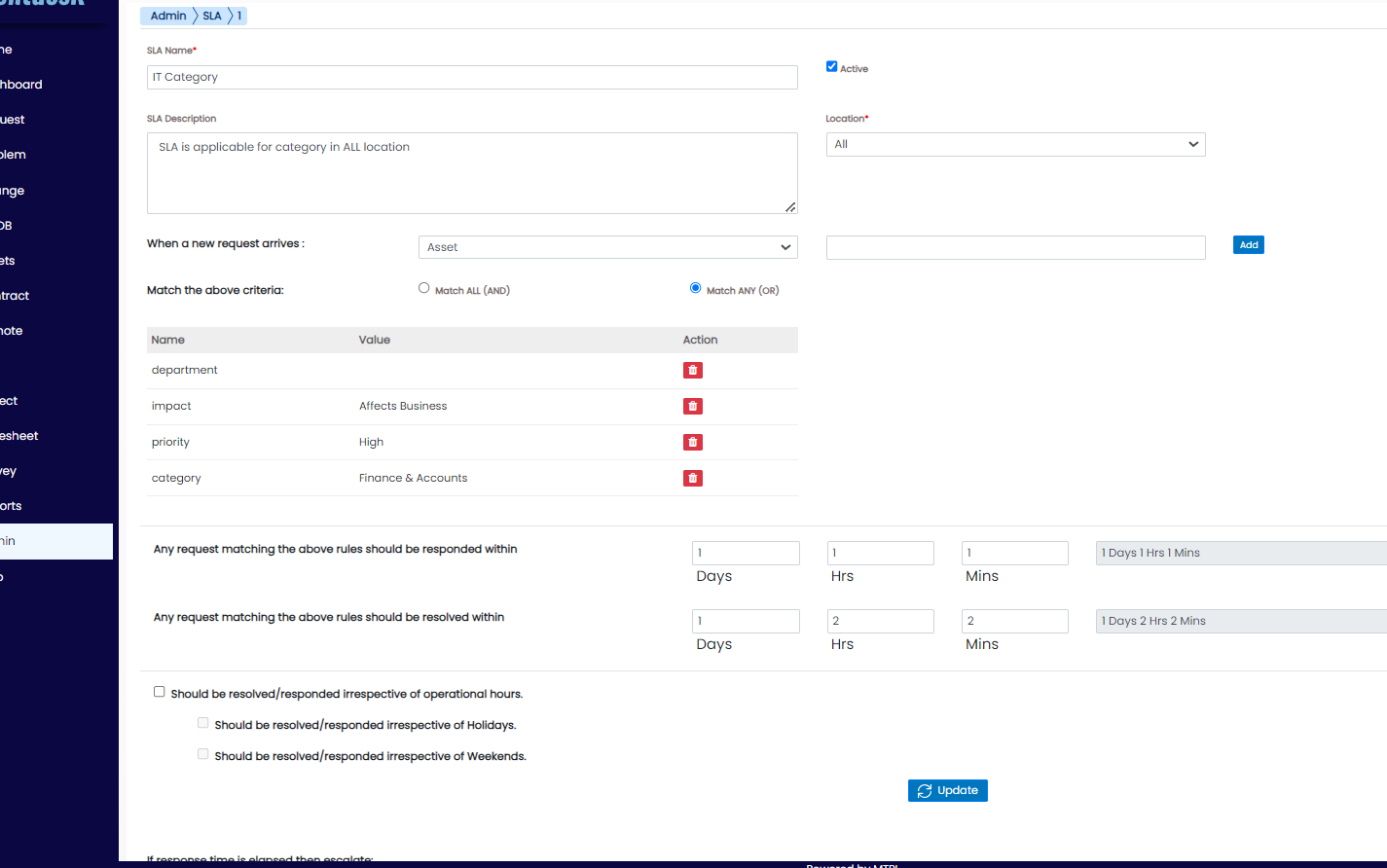Go to SLA breadcrumb
1387x868 pixels.
(212, 16)
